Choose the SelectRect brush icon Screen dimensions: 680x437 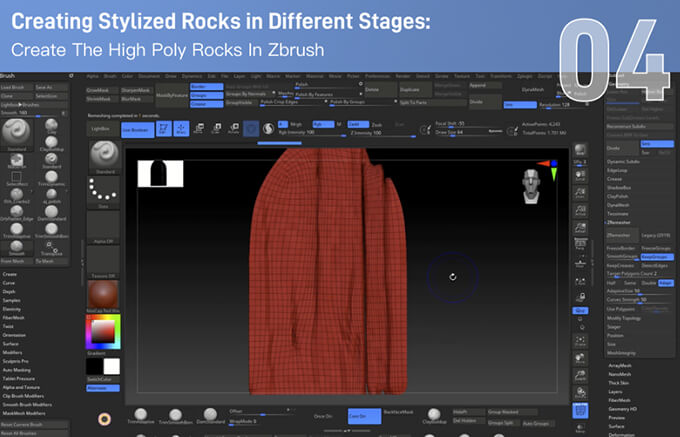16,178
